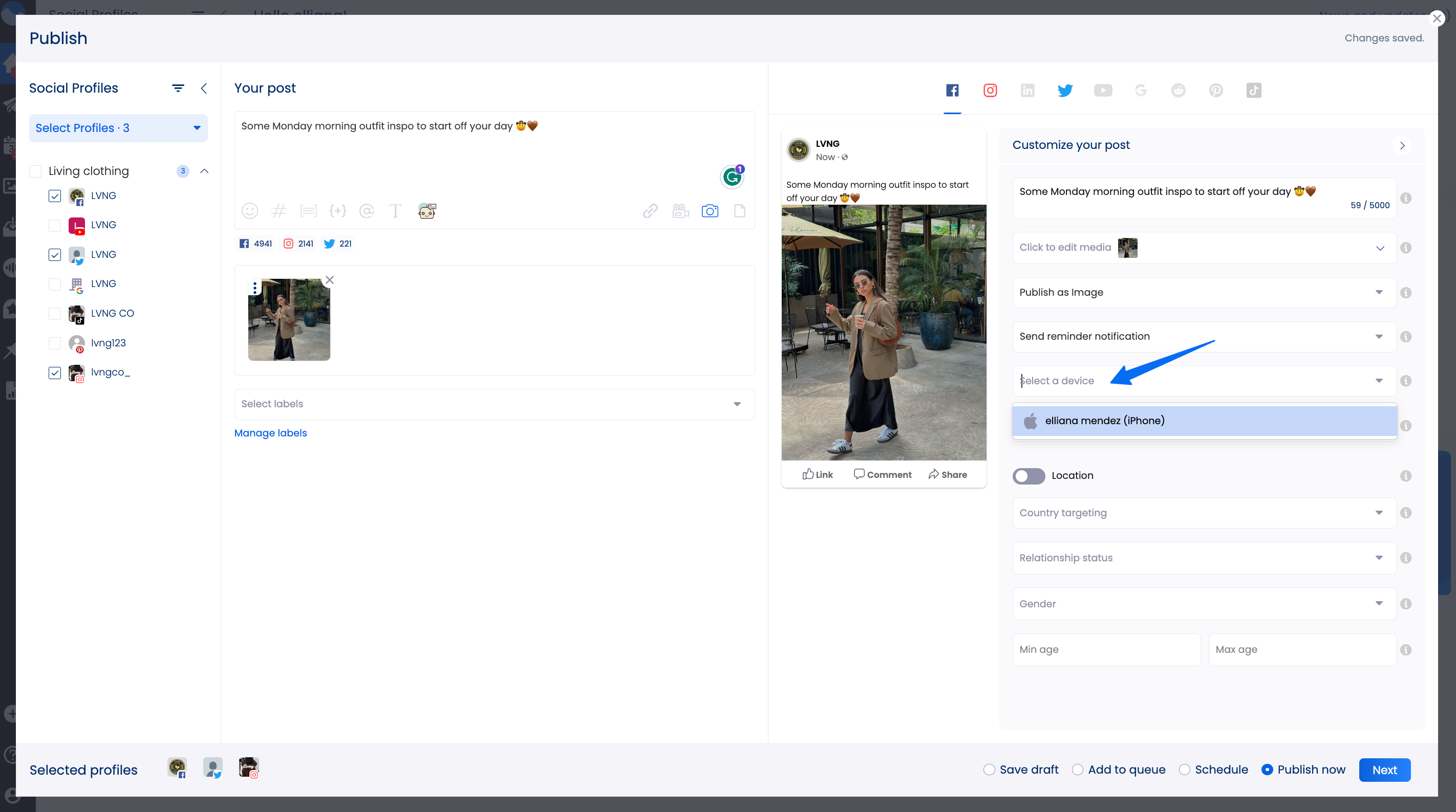
Task: Switch to the LinkedIn preview tab
Action: pos(1027,91)
